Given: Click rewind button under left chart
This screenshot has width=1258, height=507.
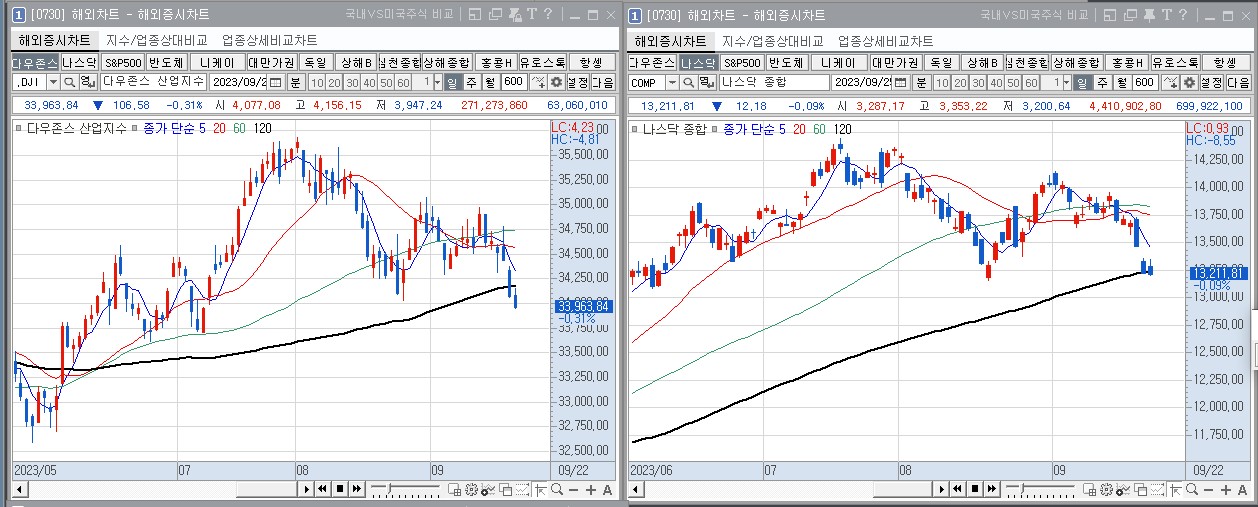Looking at the screenshot, I should click(x=322, y=489).
